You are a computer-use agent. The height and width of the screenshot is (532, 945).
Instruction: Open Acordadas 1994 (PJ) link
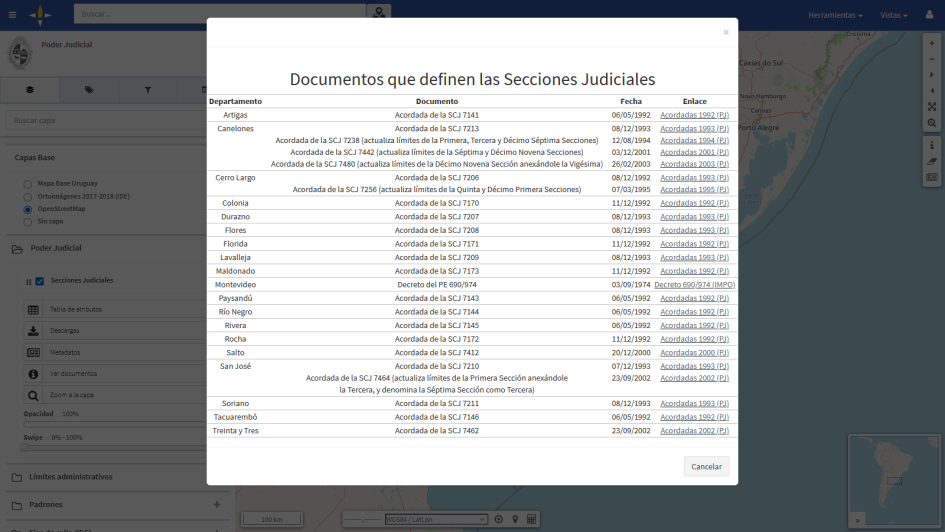coord(694,140)
